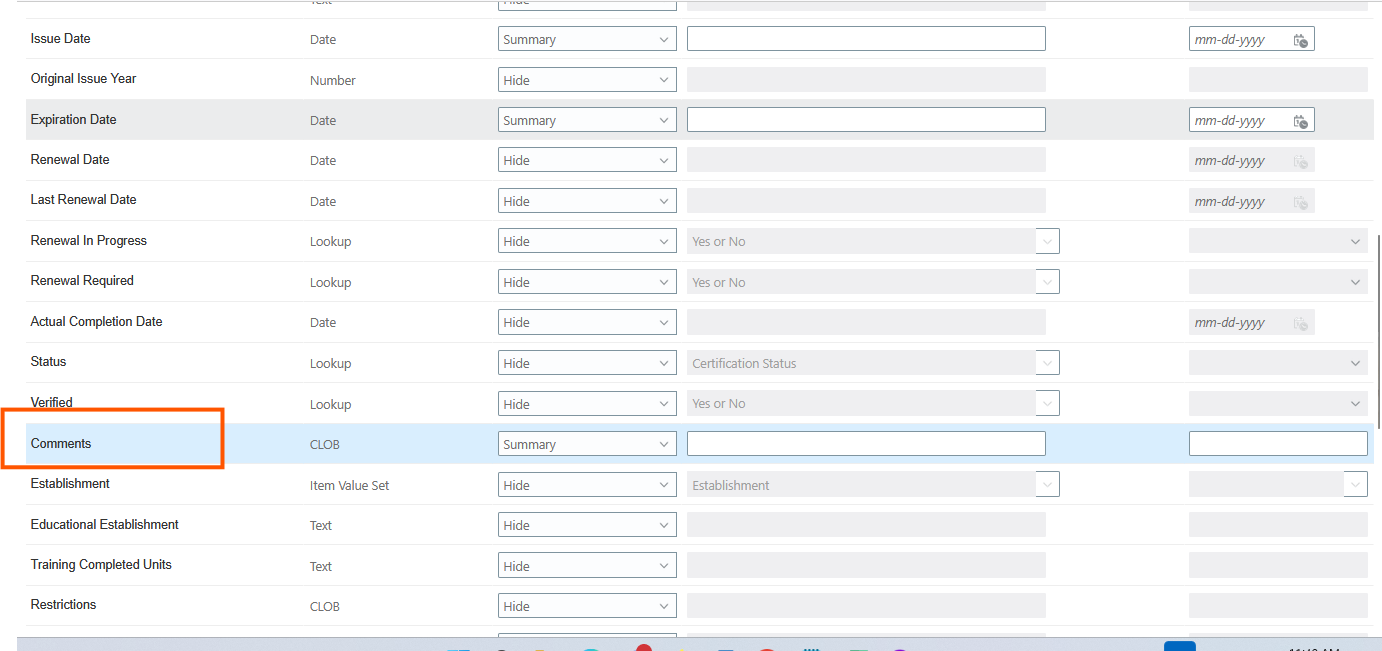The width and height of the screenshot is (1382, 651).
Task: Click the rightmost text field in Comments row
Action: click(1278, 444)
